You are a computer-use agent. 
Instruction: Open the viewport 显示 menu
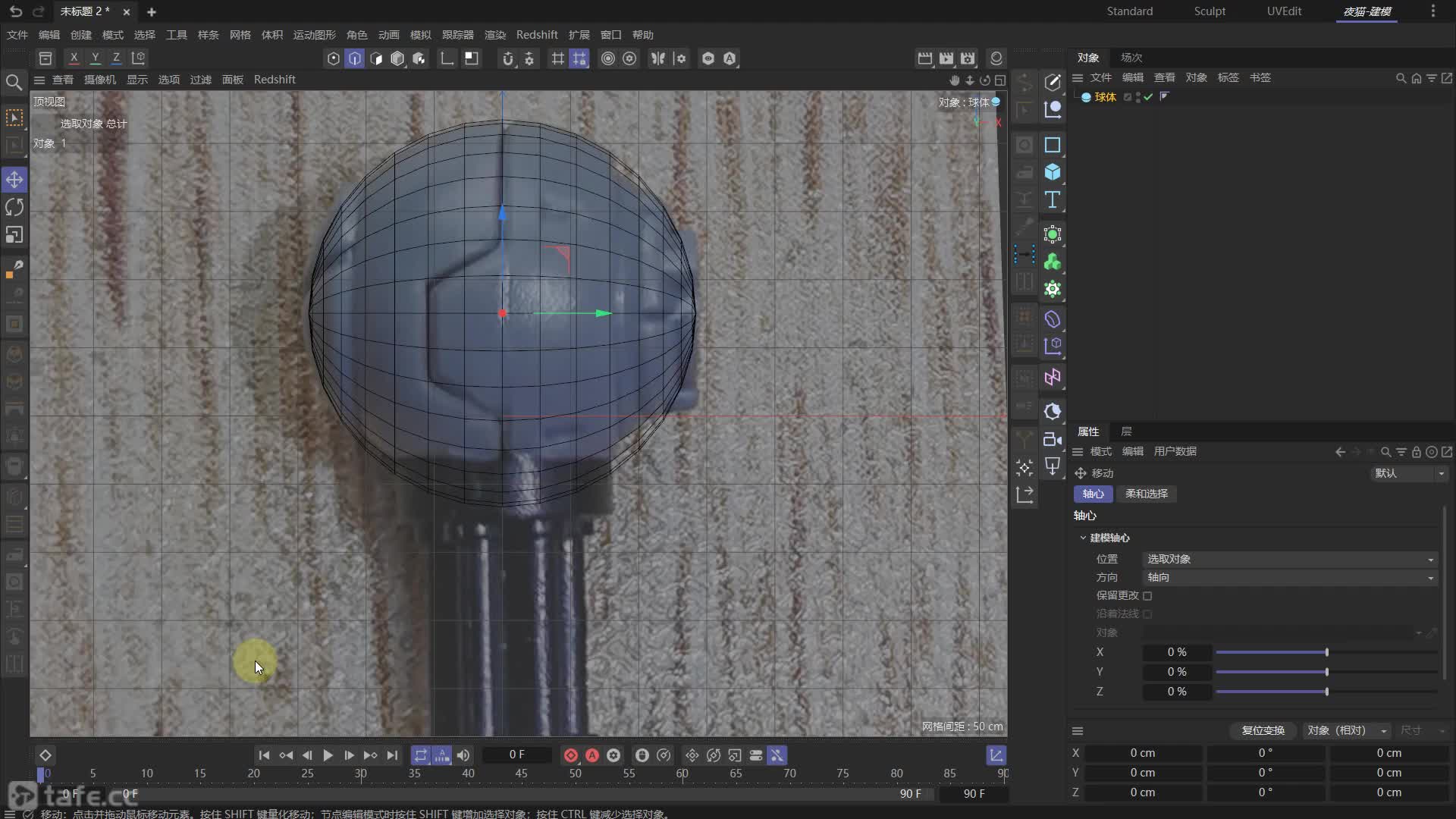137,80
